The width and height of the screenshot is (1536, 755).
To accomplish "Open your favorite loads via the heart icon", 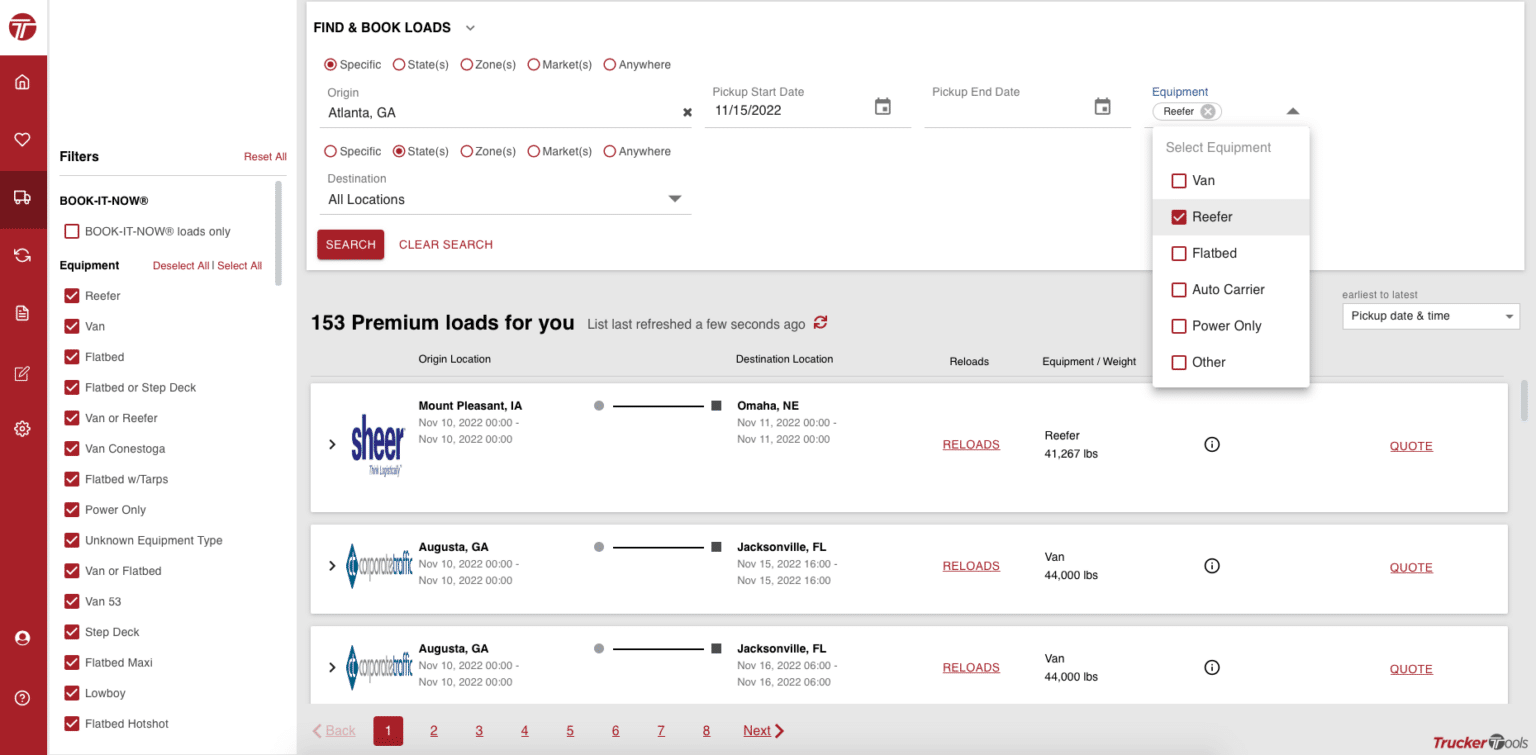I will click(x=23, y=141).
